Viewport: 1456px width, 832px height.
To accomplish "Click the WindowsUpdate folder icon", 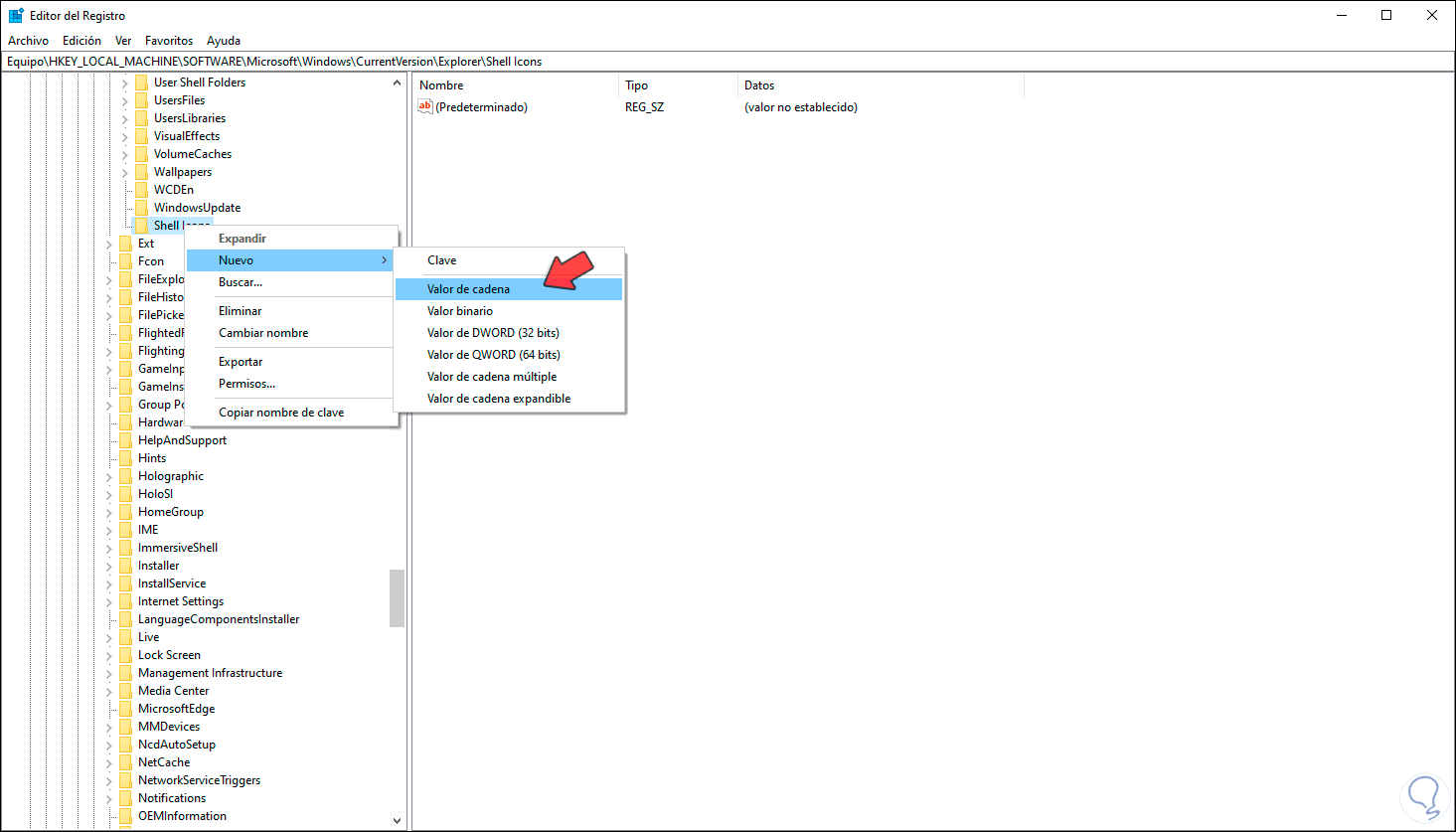I will point(142,207).
